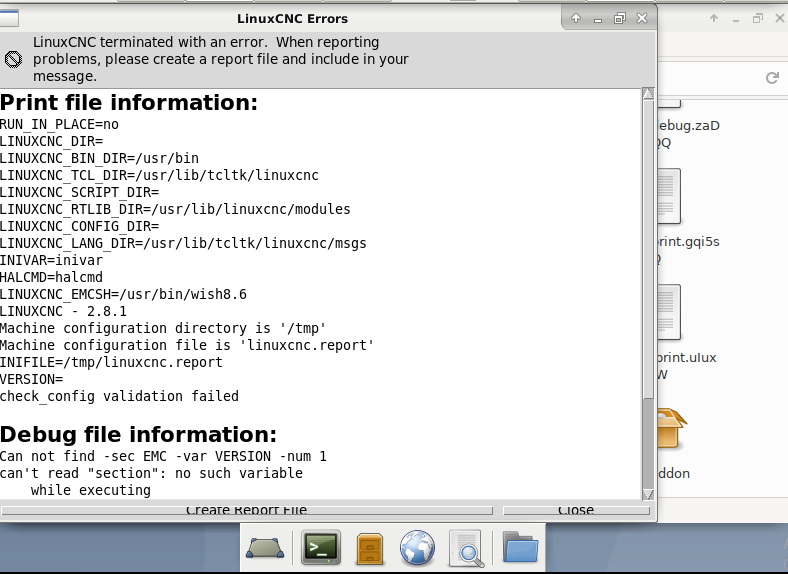Click the 'Debug file information:' heading
This screenshot has width=788, height=574.
point(138,435)
